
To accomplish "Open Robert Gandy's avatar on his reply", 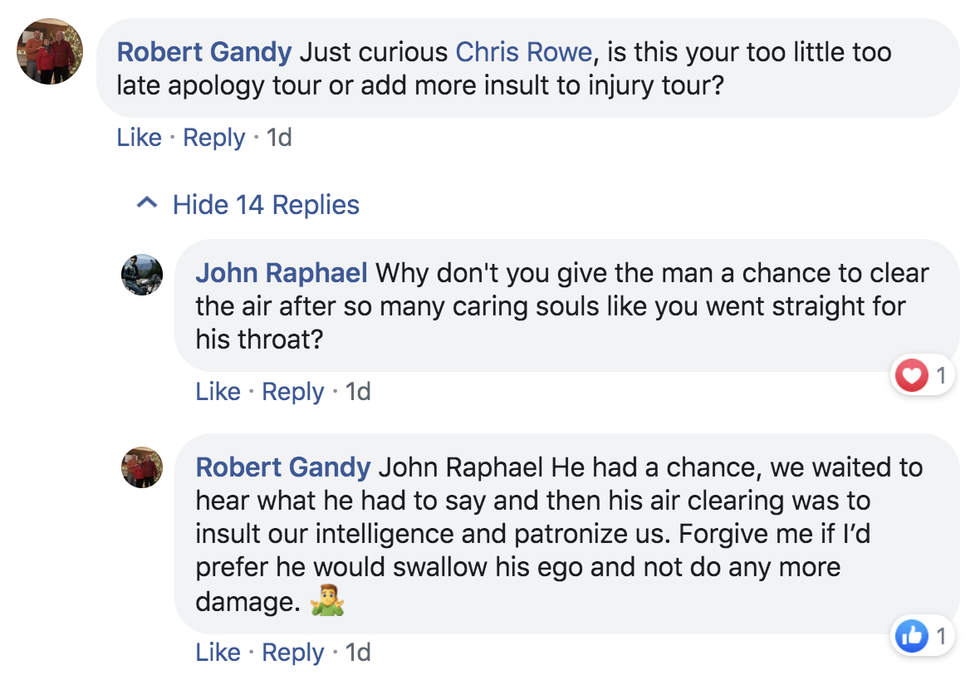I will (x=142, y=468).
